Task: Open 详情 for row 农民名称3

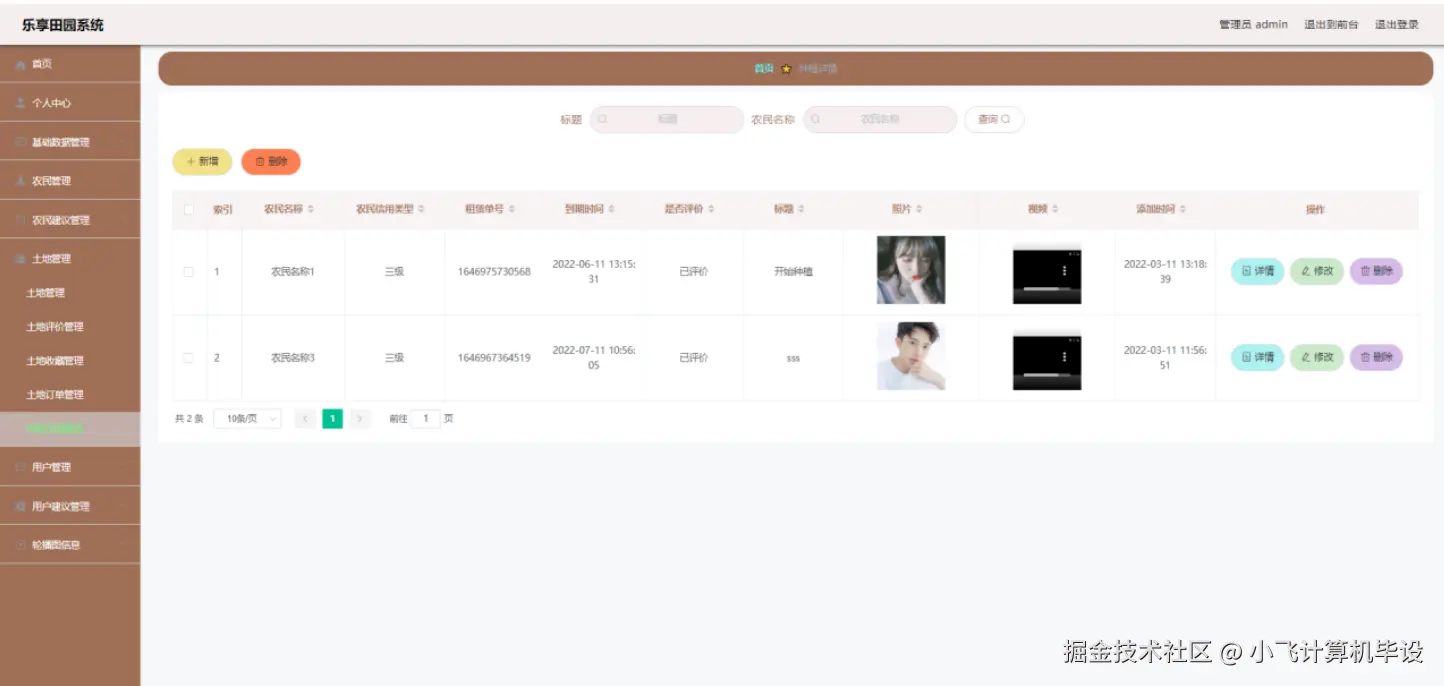Action: tap(1257, 357)
